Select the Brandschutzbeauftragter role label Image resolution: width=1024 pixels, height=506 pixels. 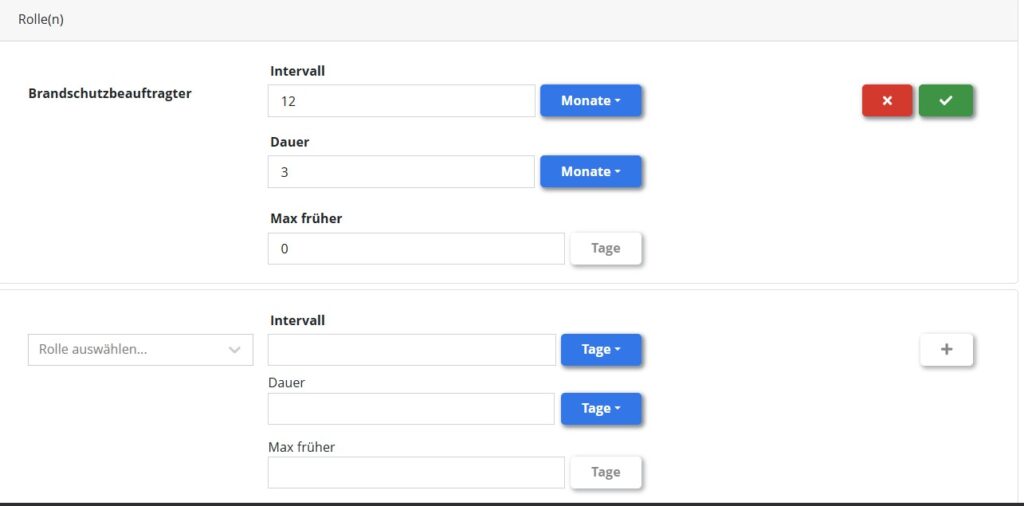[x=109, y=94]
